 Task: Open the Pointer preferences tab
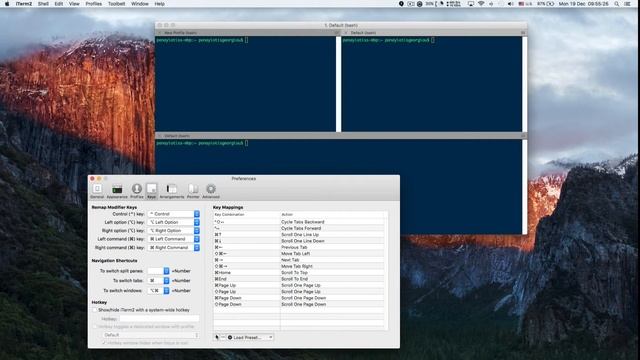pyautogui.click(x=193, y=191)
